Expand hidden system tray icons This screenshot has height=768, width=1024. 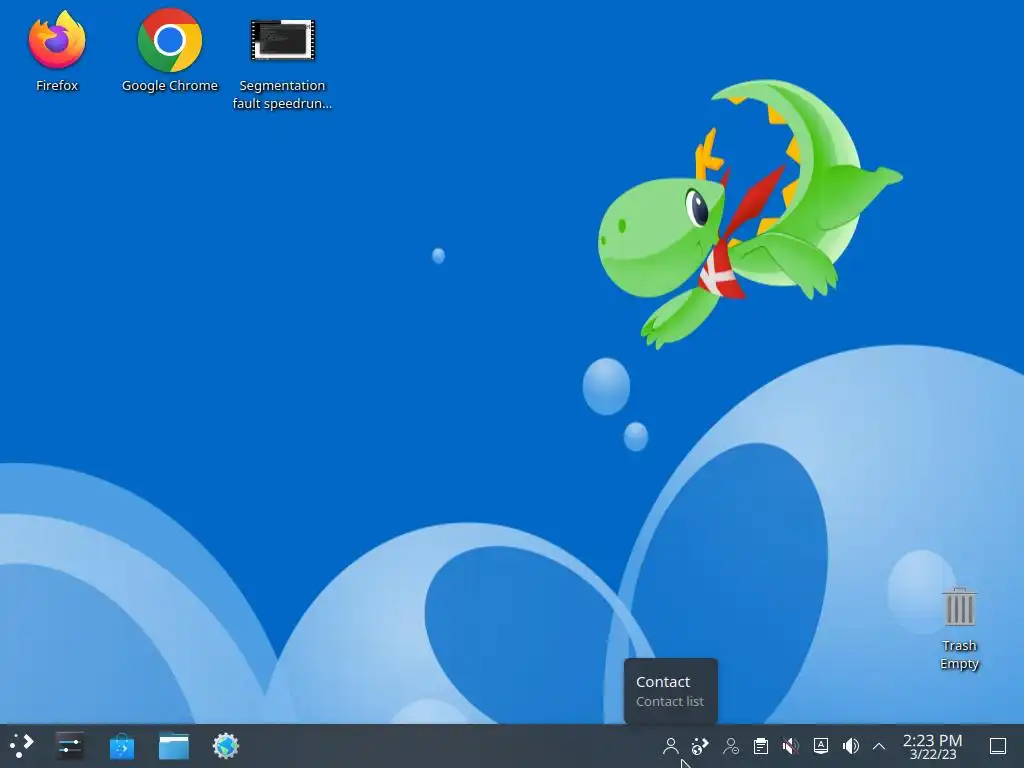(x=879, y=746)
